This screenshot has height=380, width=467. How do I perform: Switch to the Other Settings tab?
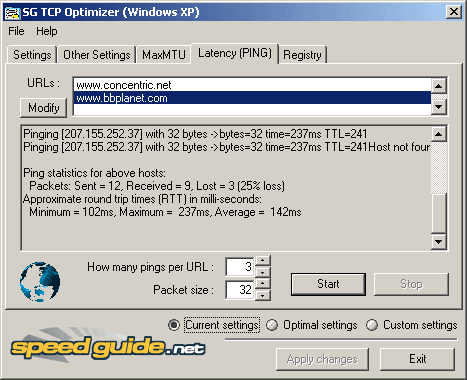[x=97, y=55]
